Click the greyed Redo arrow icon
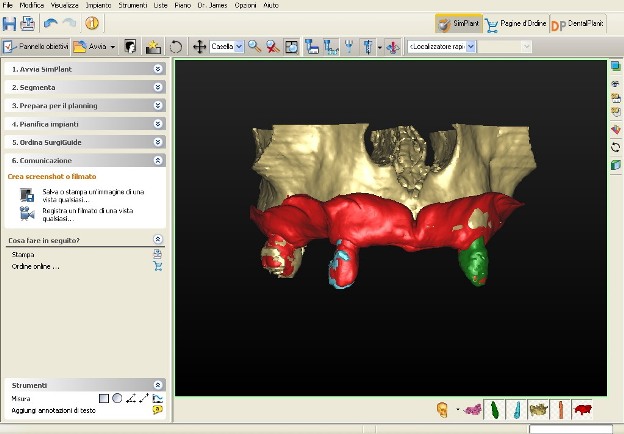The width and height of the screenshot is (624, 434). [x=69, y=23]
